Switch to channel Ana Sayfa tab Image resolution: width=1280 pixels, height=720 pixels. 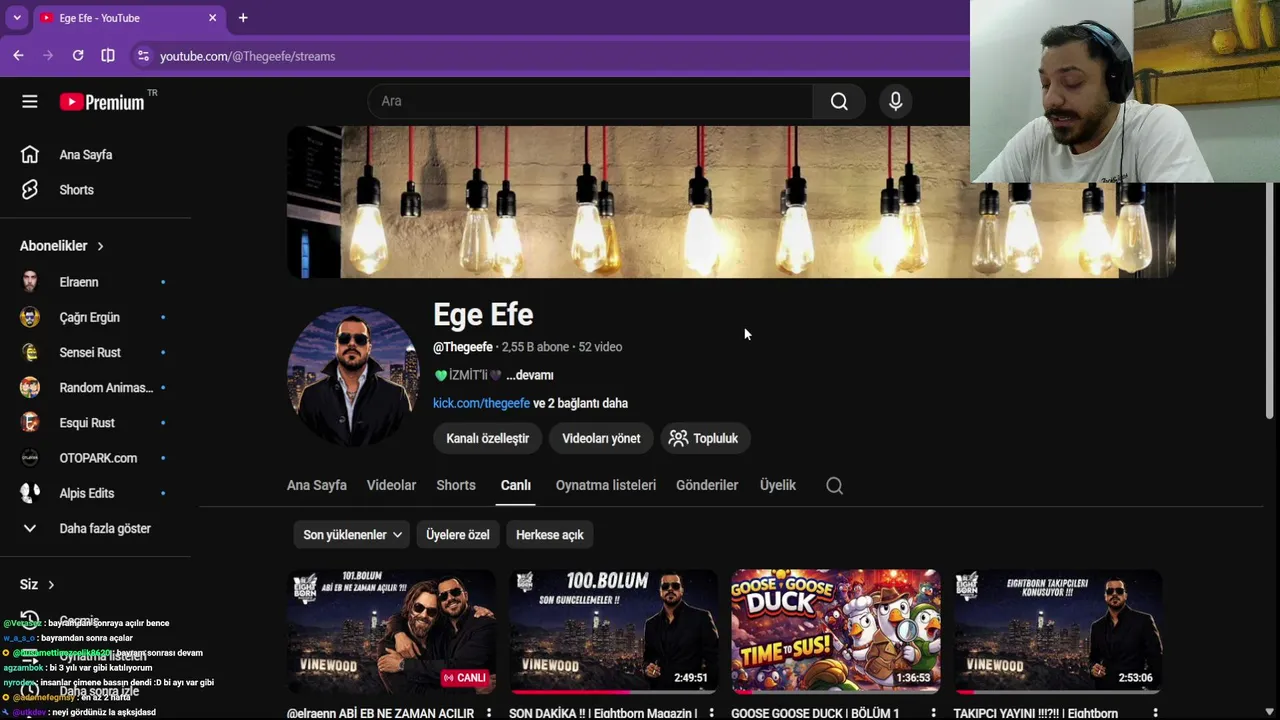pyautogui.click(x=317, y=485)
